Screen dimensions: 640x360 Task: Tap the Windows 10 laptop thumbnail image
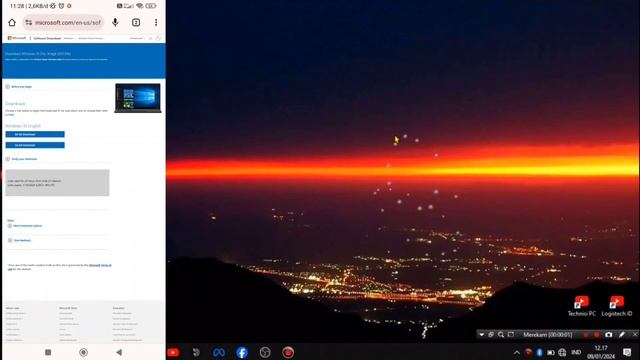[138, 98]
